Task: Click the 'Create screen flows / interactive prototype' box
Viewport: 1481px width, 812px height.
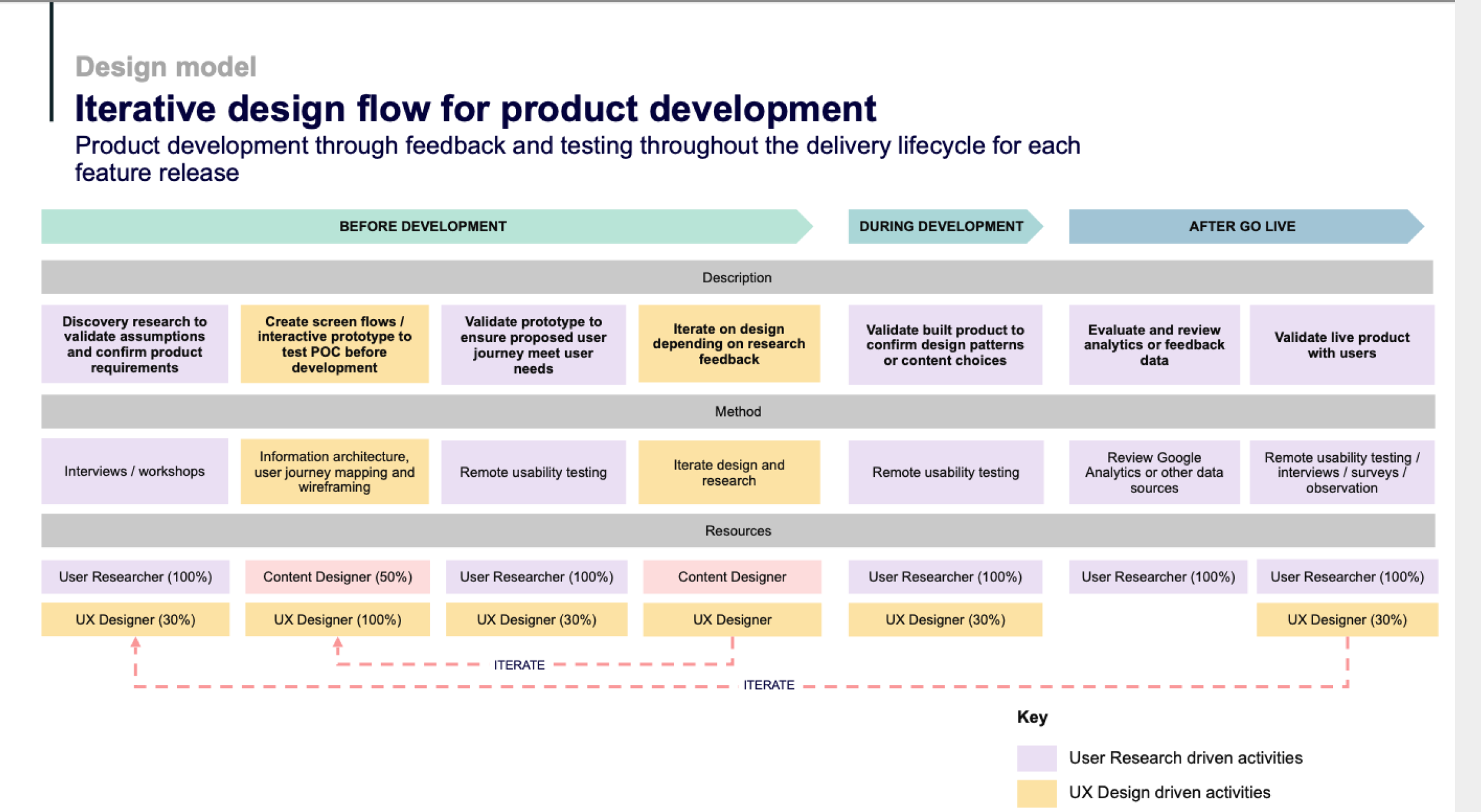Action: (334, 344)
